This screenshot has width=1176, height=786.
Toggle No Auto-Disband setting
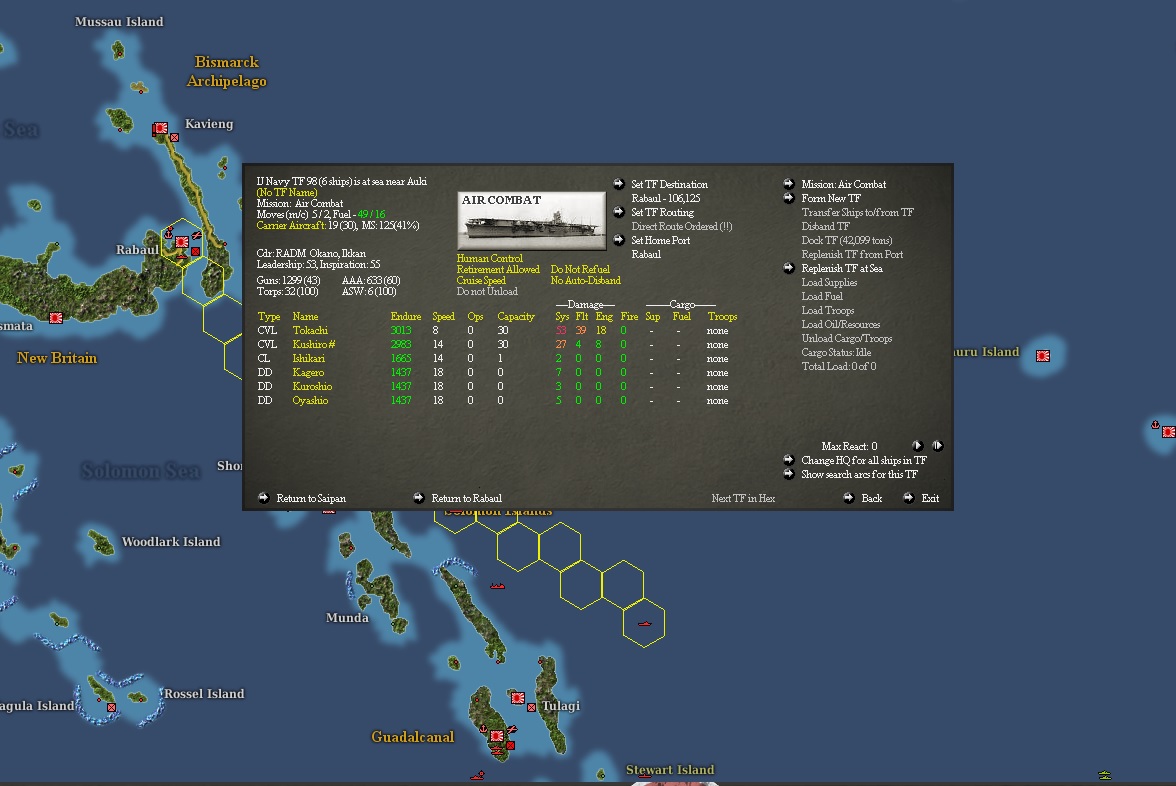pyautogui.click(x=586, y=280)
